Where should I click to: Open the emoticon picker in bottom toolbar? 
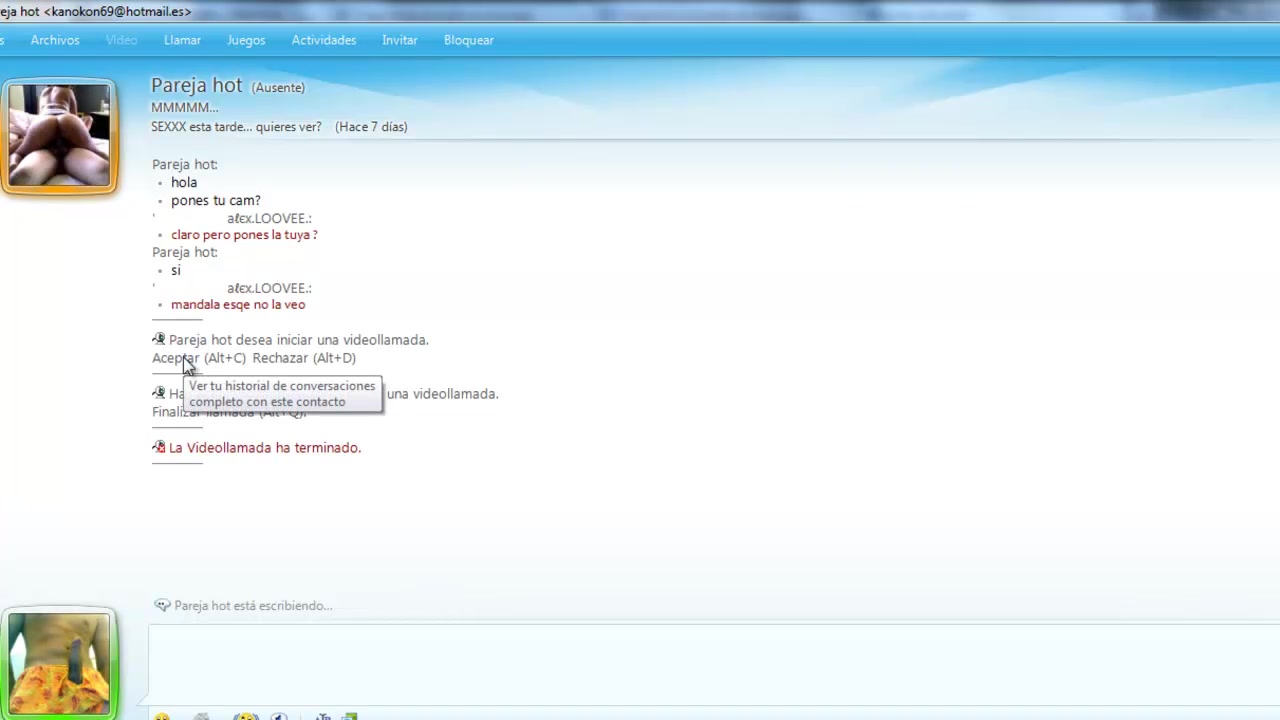pyautogui.click(x=162, y=716)
